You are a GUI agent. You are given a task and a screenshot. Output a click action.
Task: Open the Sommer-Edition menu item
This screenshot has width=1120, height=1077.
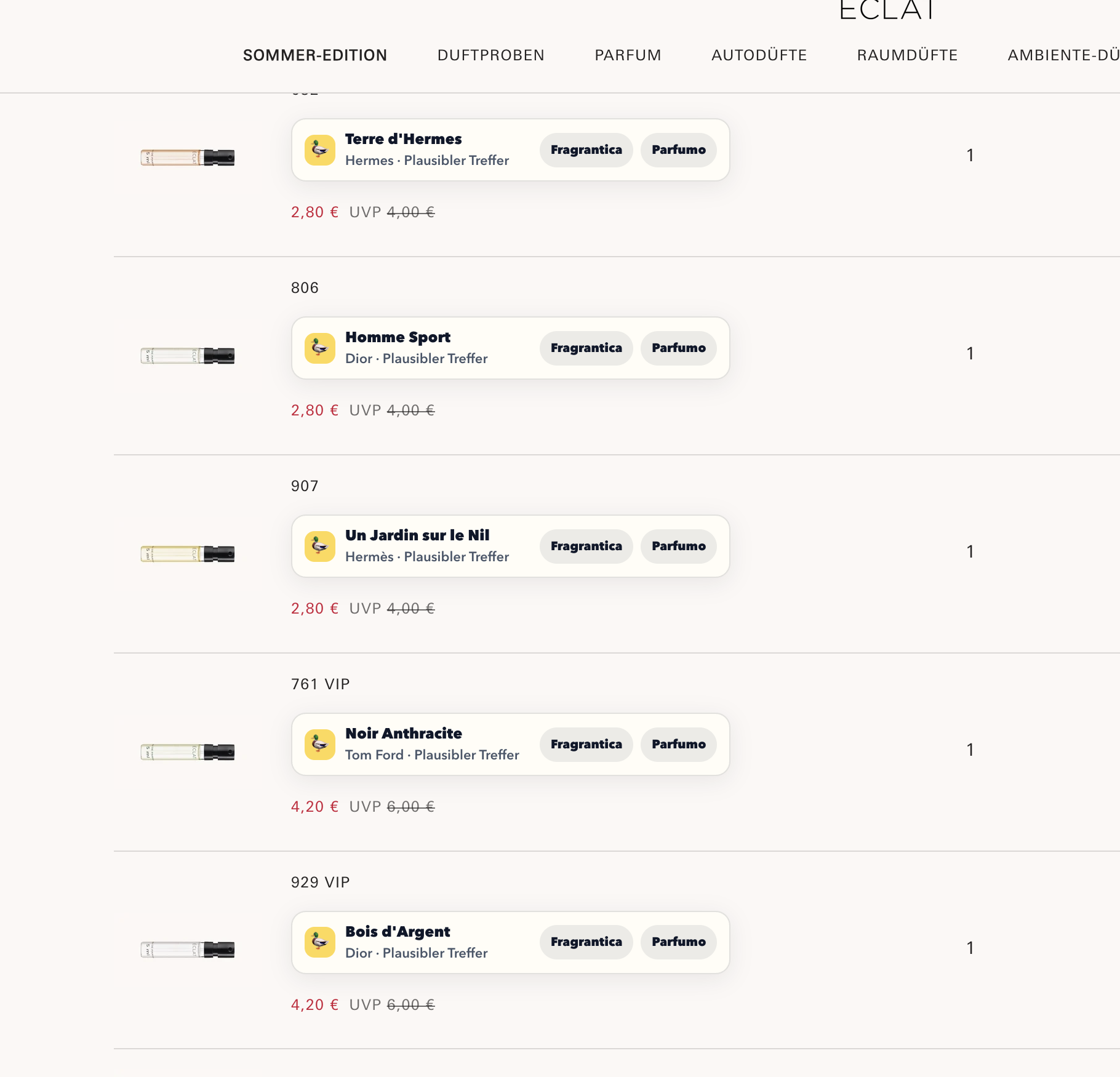click(315, 55)
